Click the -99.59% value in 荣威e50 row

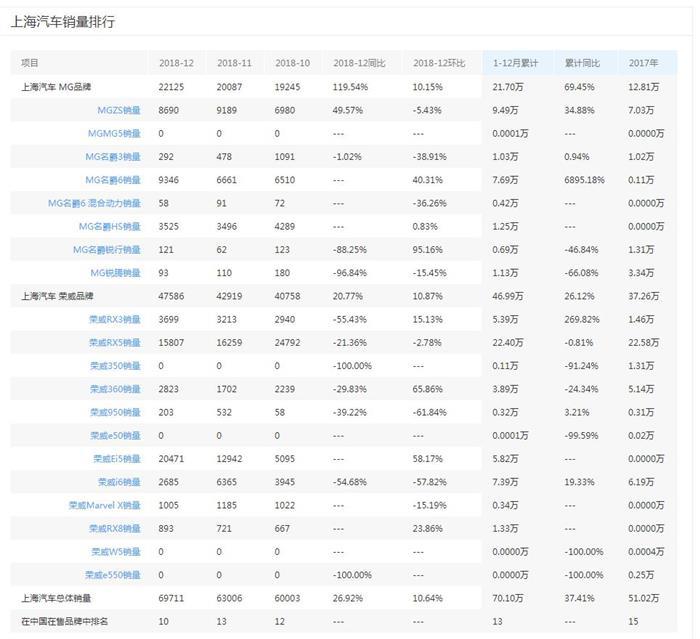[x=581, y=435]
